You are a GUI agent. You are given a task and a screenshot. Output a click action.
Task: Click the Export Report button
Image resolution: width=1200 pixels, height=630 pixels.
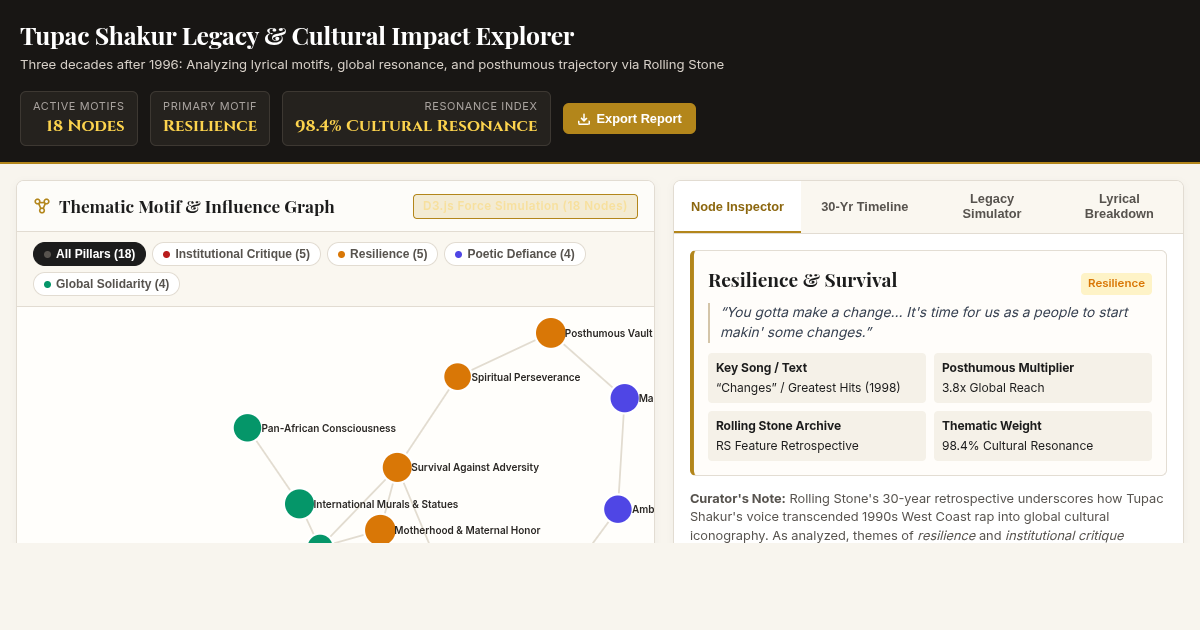tap(629, 118)
